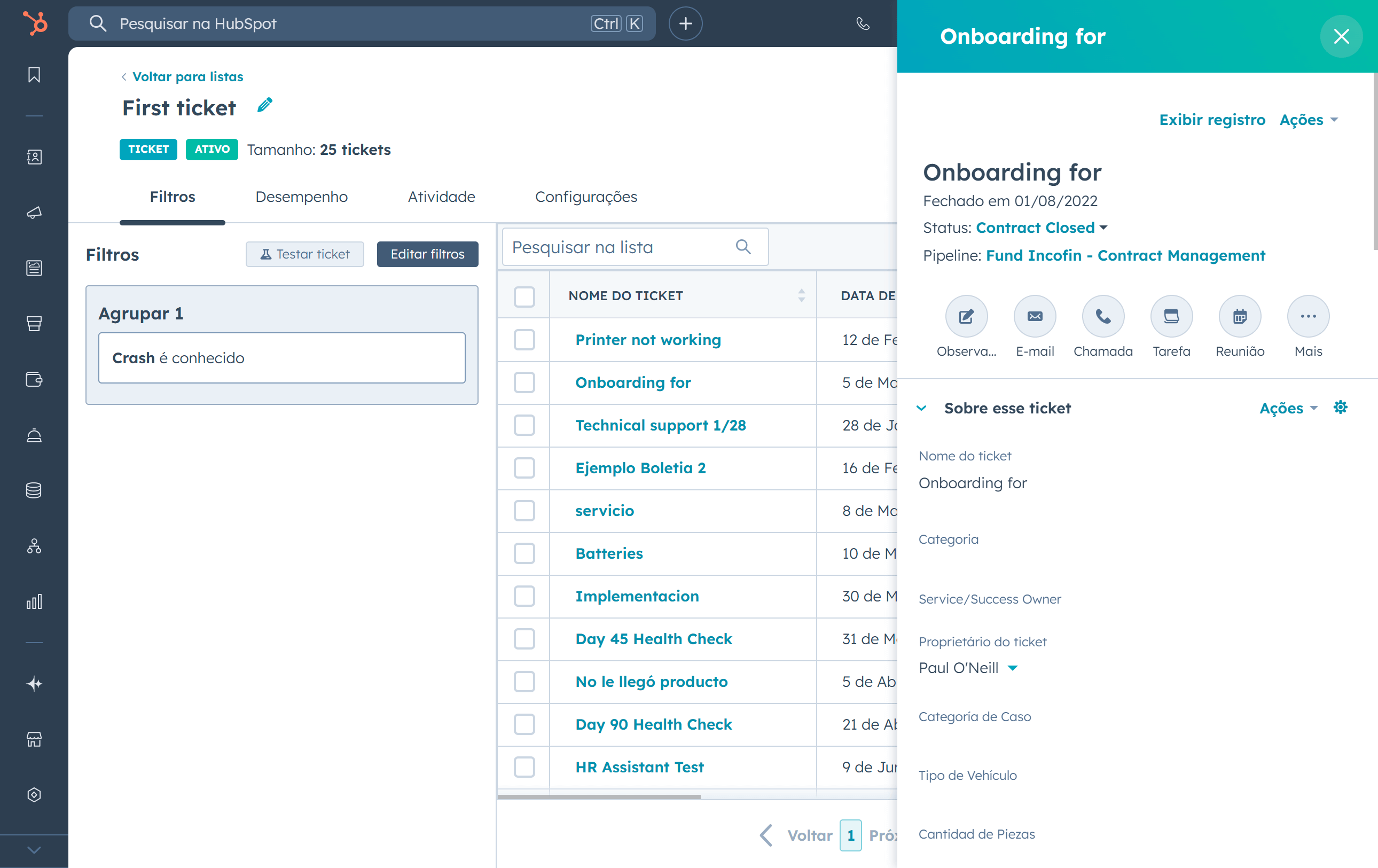Switch to the Desempenho tab

[x=302, y=197]
